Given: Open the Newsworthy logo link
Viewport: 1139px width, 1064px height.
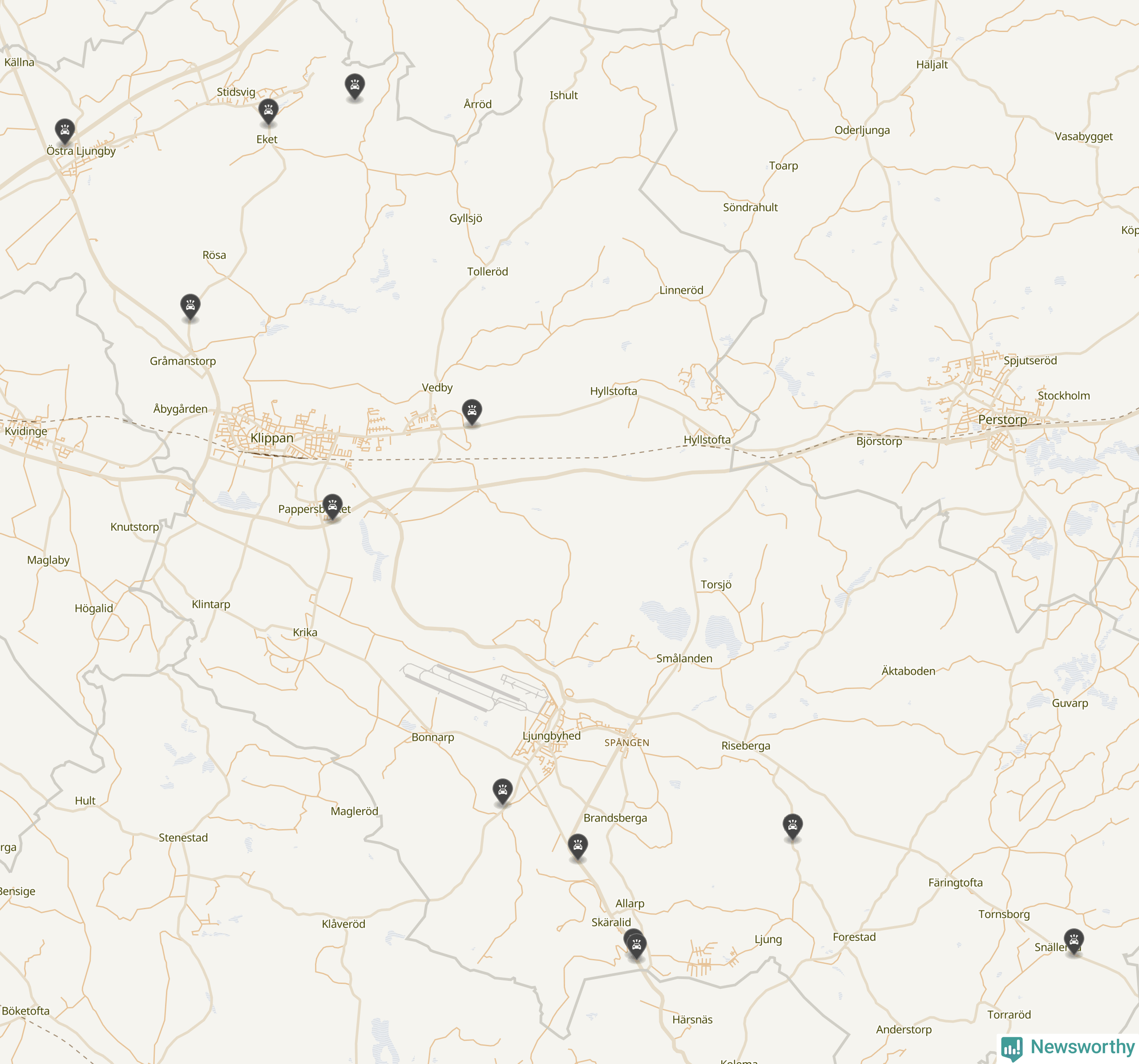Looking at the screenshot, I should (x=1068, y=1048).
